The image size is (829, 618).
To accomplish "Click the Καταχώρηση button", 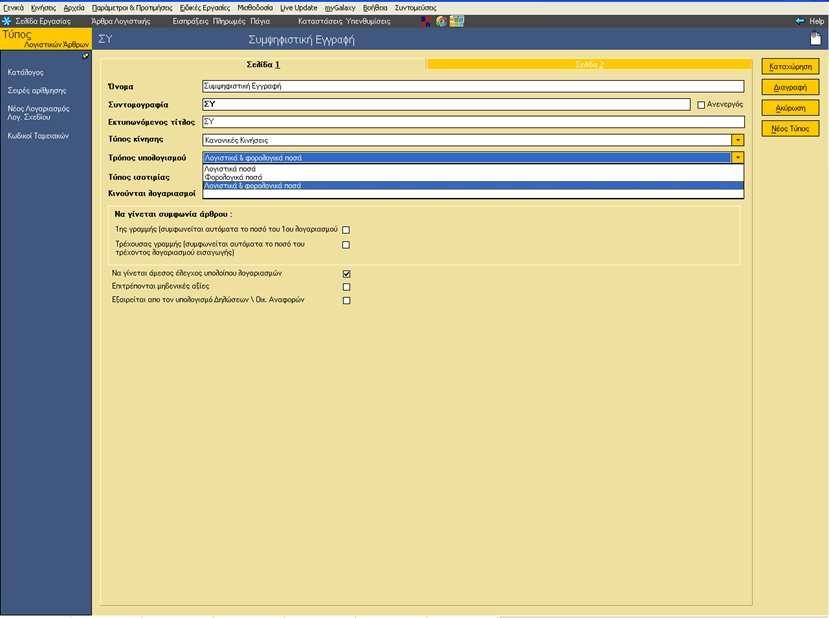I will click(x=790, y=67).
